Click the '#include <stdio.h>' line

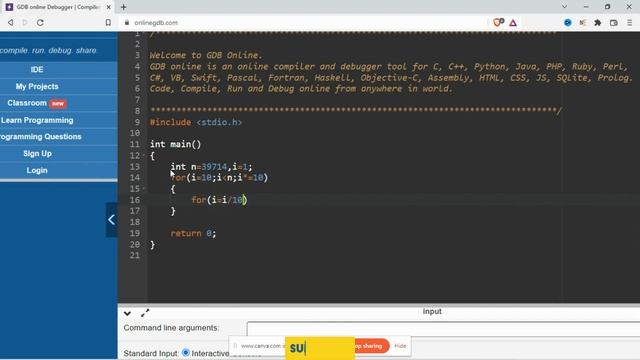[x=196, y=122]
